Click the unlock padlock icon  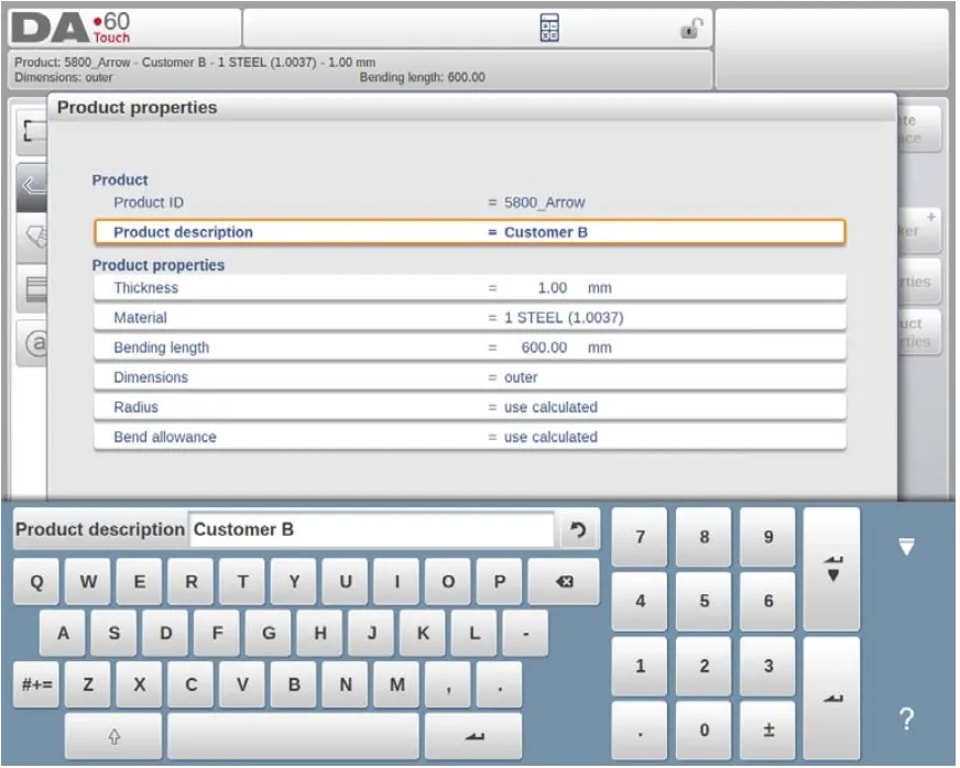click(x=691, y=28)
